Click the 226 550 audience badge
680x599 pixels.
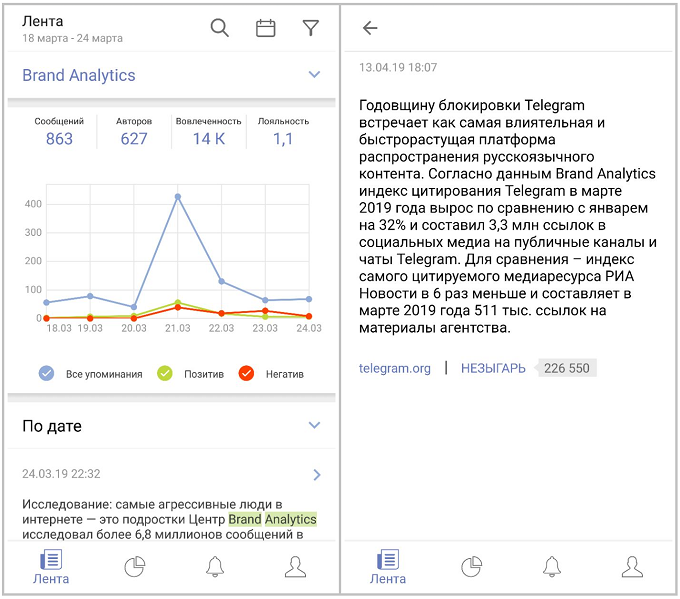coord(567,368)
